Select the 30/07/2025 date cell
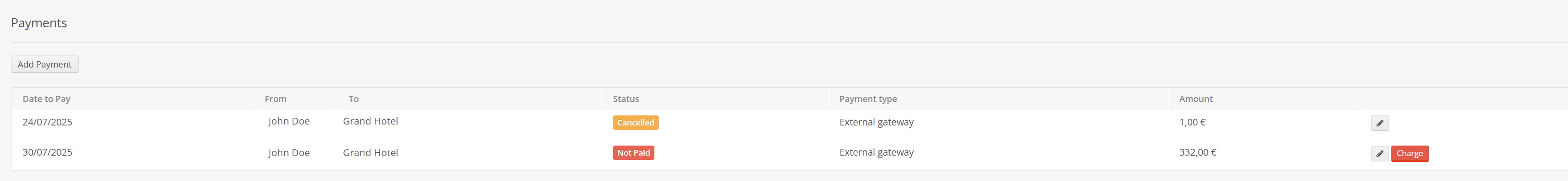Screen dimensions: 1568x181 coord(48,152)
